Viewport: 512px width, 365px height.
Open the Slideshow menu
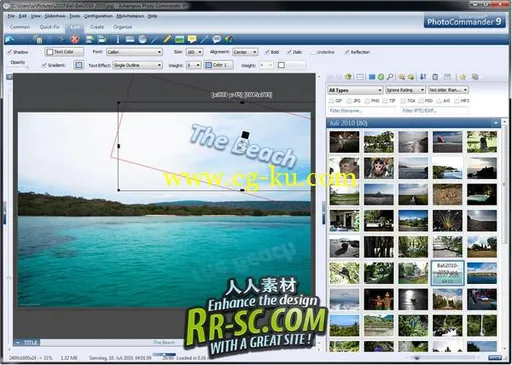pos(55,16)
